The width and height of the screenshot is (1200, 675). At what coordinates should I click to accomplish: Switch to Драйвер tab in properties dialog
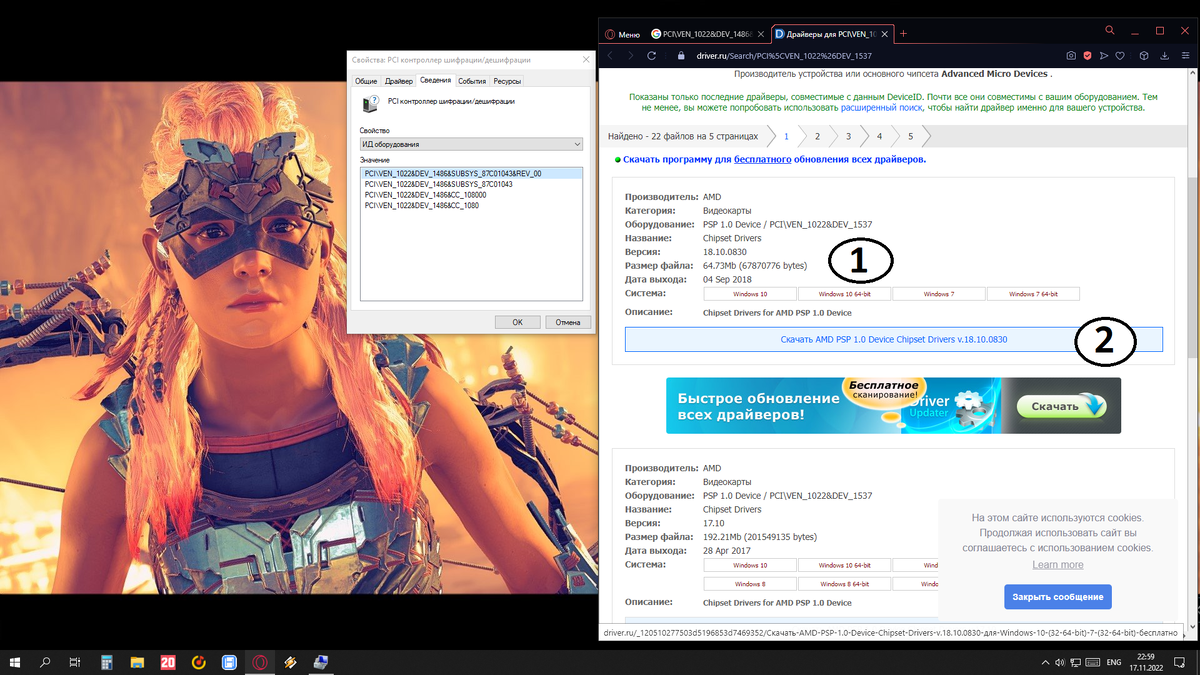tap(398, 81)
